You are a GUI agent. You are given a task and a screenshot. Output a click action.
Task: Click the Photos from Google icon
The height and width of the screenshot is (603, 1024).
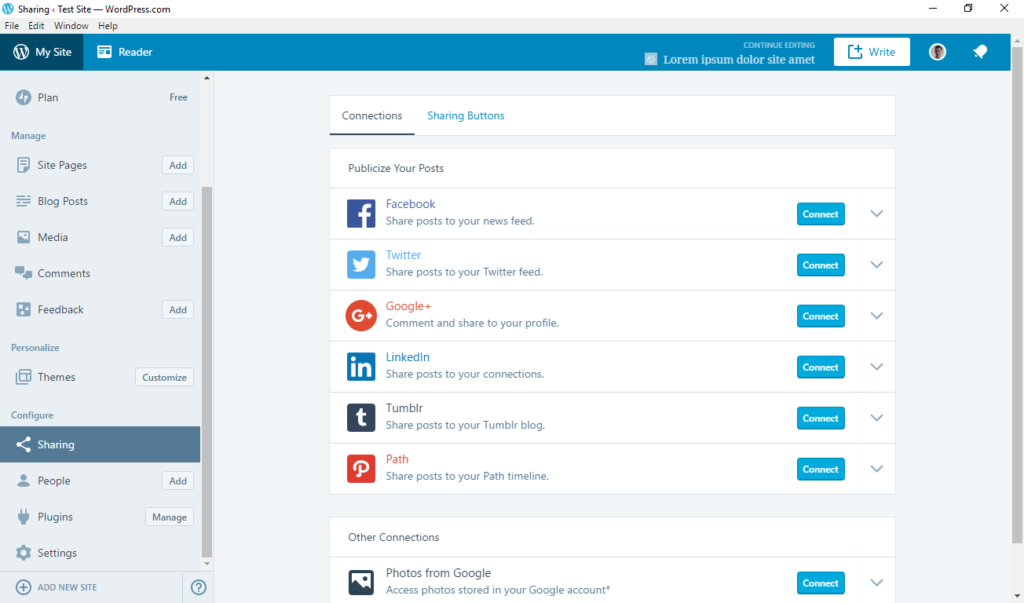tap(361, 582)
